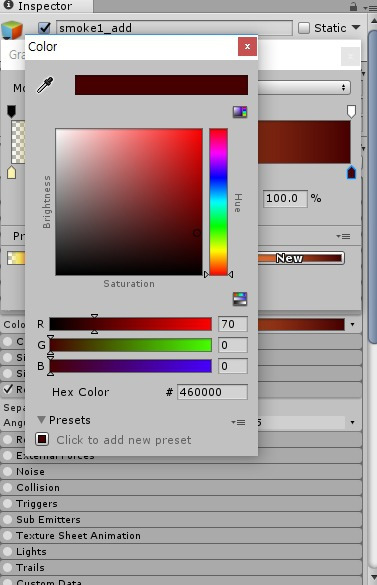Enable the Static checkbox
Screen dimensions: 377x585
pos(304,28)
